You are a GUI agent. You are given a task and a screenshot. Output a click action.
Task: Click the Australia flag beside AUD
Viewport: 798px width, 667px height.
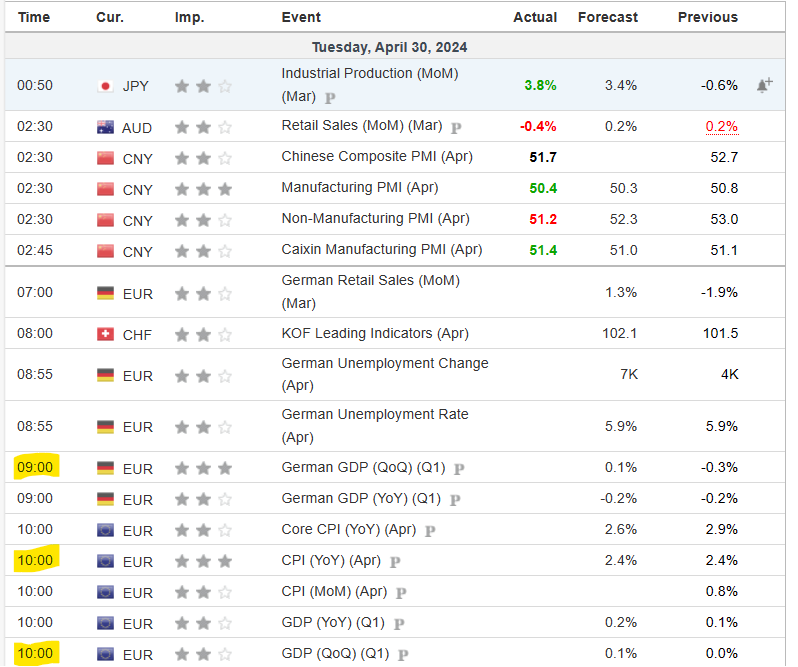pyautogui.click(x=105, y=128)
